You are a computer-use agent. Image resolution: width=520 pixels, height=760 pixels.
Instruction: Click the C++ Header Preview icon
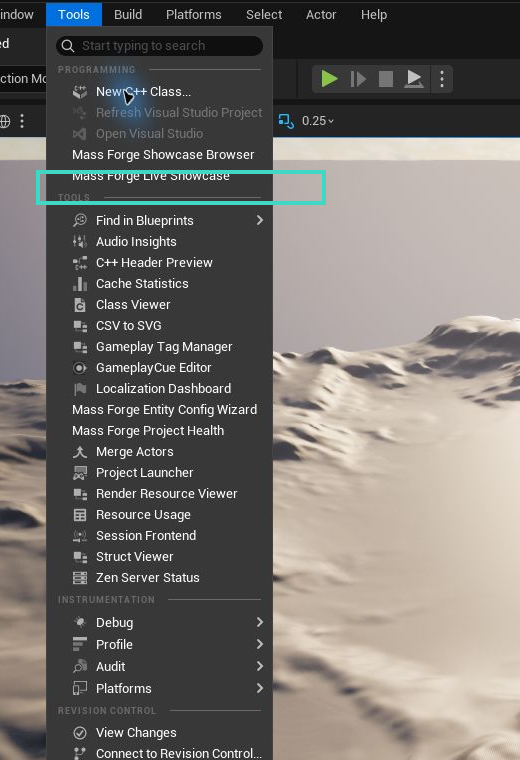[x=79, y=263]
